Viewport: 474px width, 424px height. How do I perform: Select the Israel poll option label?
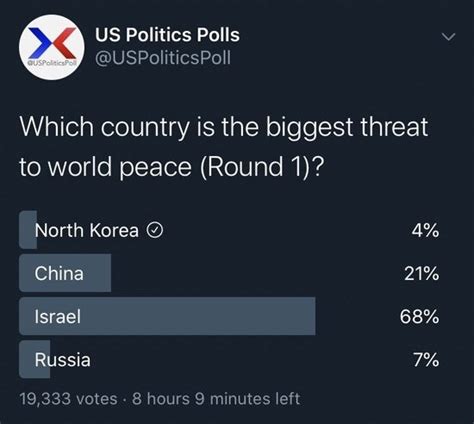pyautogui.click(x=58, y=316)
